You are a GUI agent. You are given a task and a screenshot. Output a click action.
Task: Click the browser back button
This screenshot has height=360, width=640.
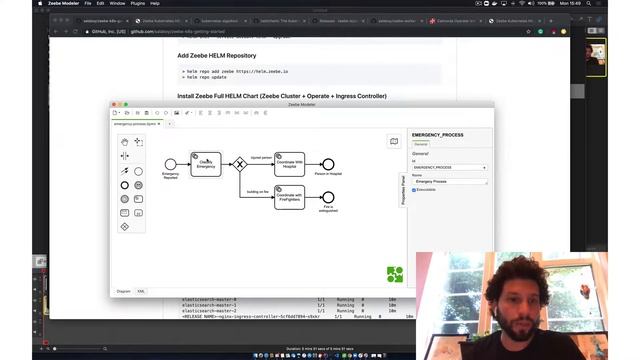coord(56,31)
